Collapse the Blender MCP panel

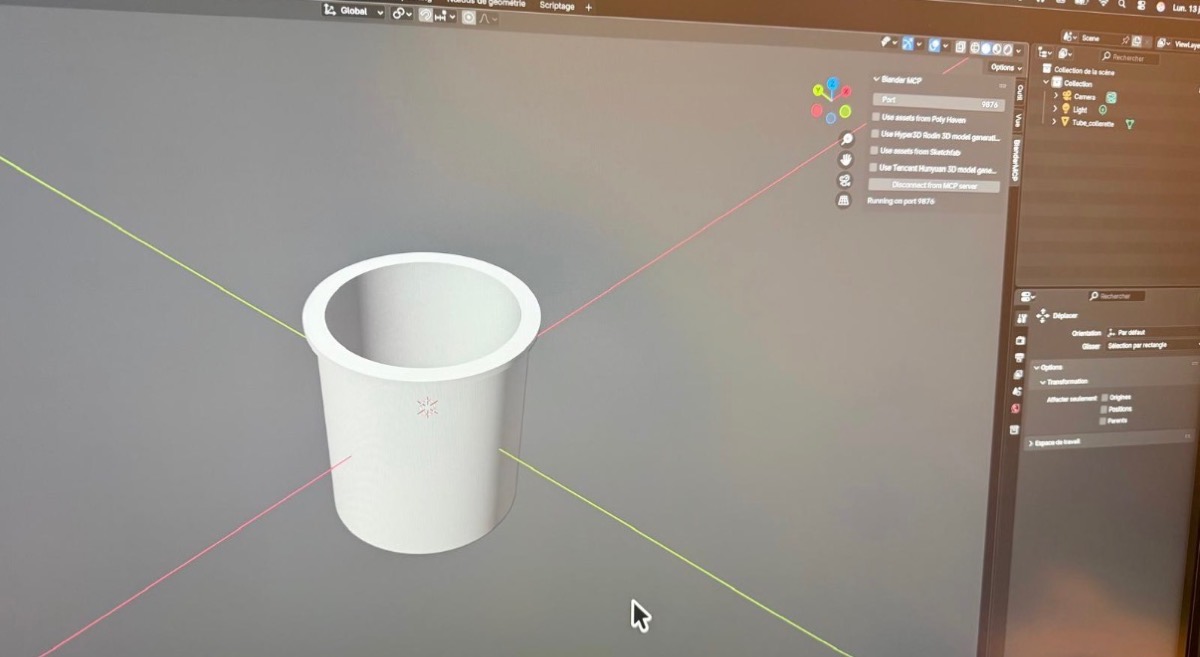click(x=877, y=79)
